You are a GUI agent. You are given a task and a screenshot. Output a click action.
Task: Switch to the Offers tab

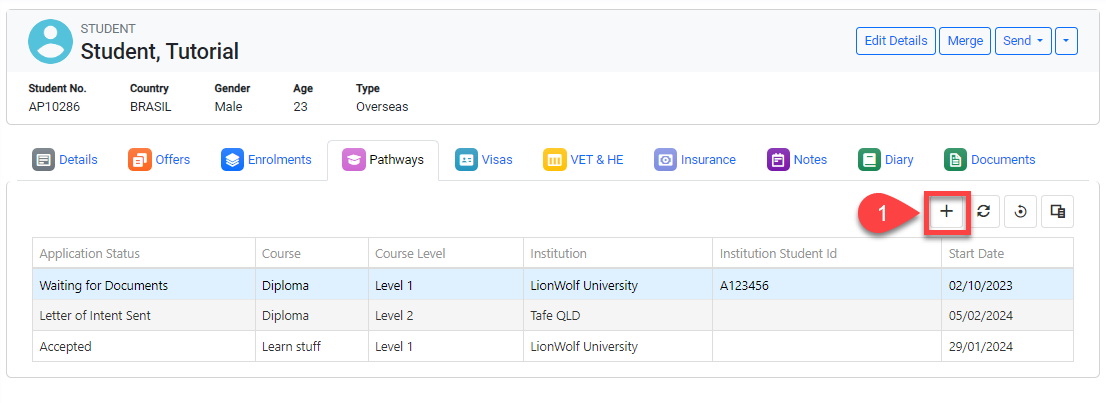click(159, 160)
